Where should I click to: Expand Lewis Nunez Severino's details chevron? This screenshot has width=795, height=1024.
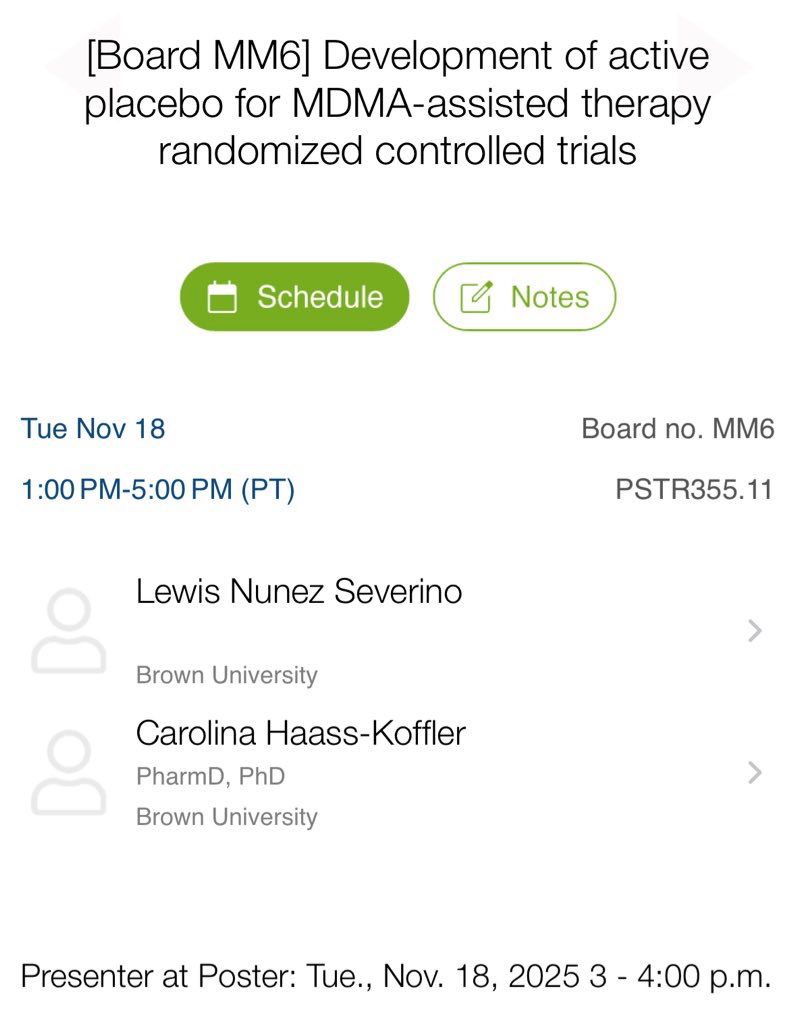[x=755, y=631]
